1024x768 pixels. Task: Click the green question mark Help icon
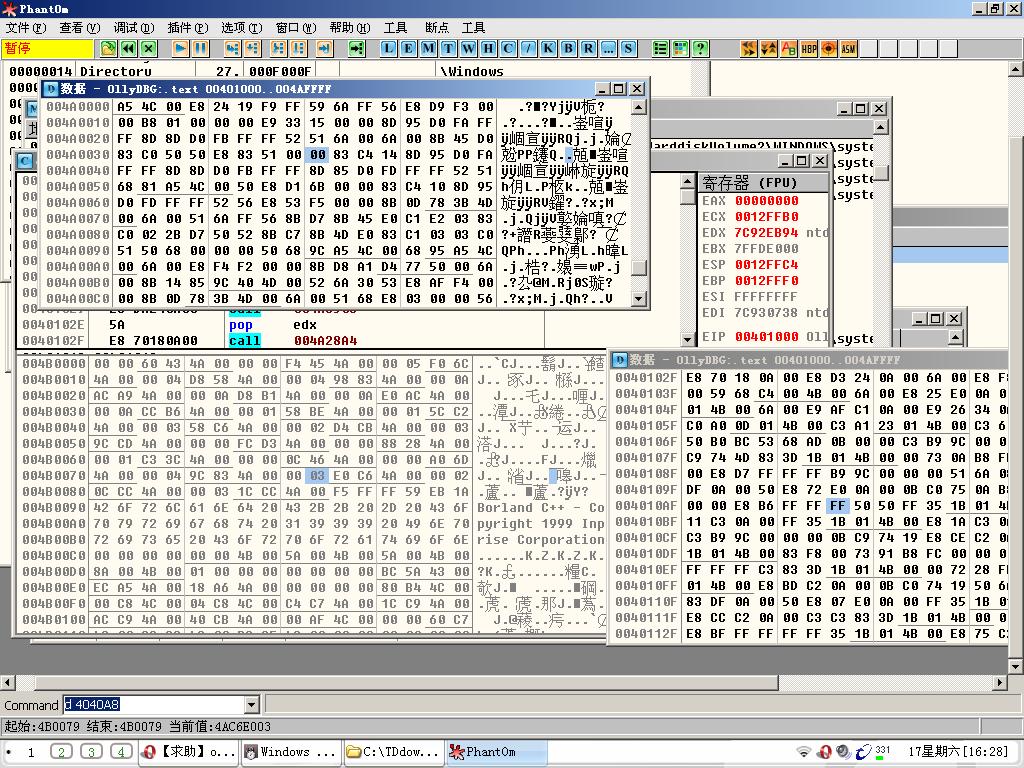pyautogui.click(x=700, y=48)
